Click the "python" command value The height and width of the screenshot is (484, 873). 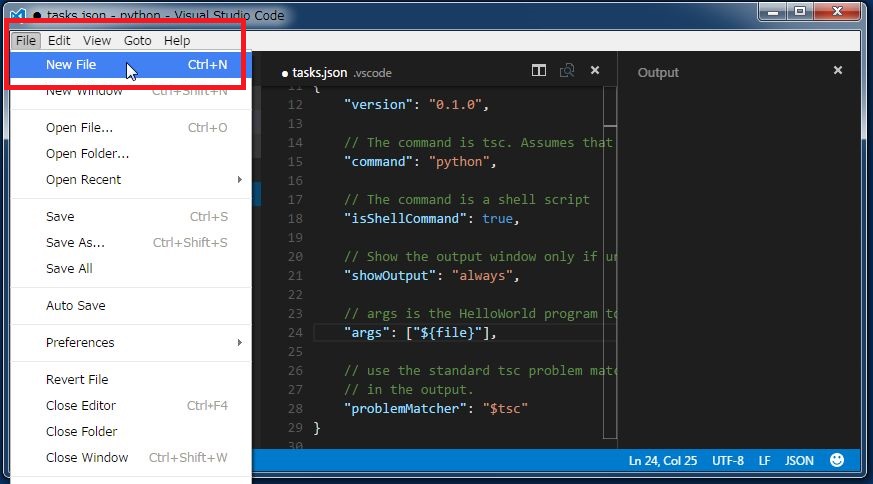tap(459, 162)
